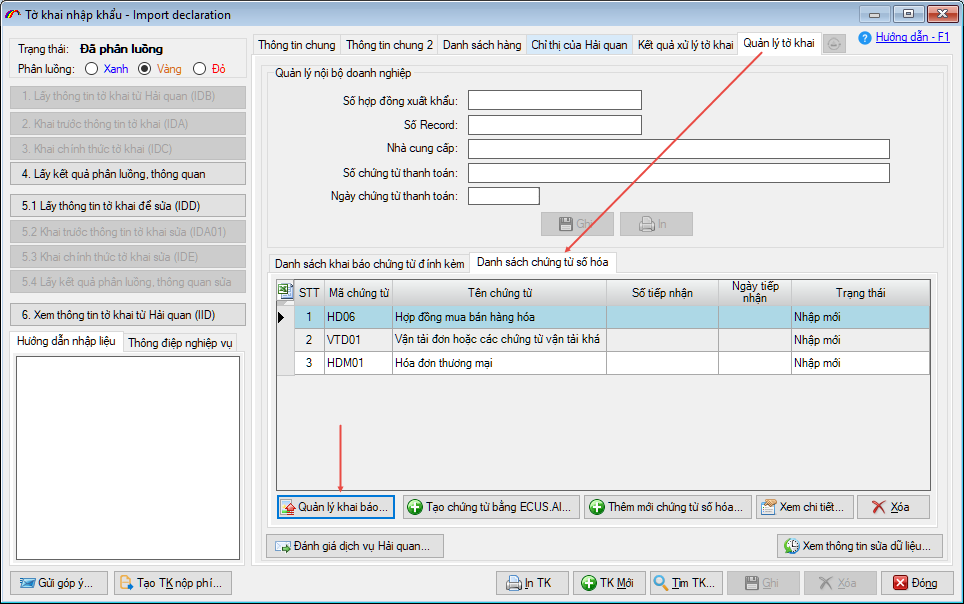Screen dimensions: 964x604
Task: Select the Đỏ radio button
Action: (199, 69)
